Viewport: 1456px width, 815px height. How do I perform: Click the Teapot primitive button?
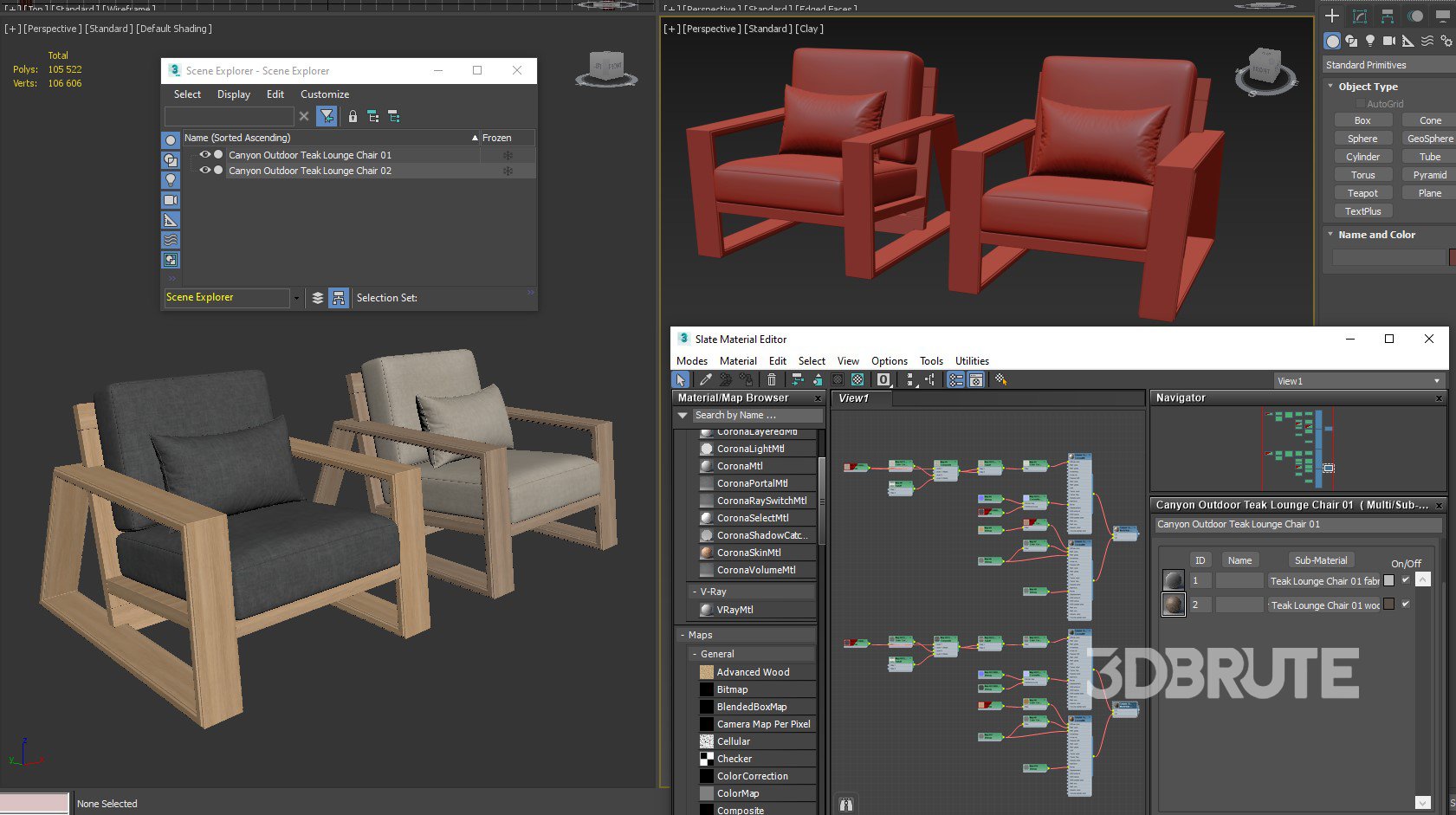pos(1362,193)
